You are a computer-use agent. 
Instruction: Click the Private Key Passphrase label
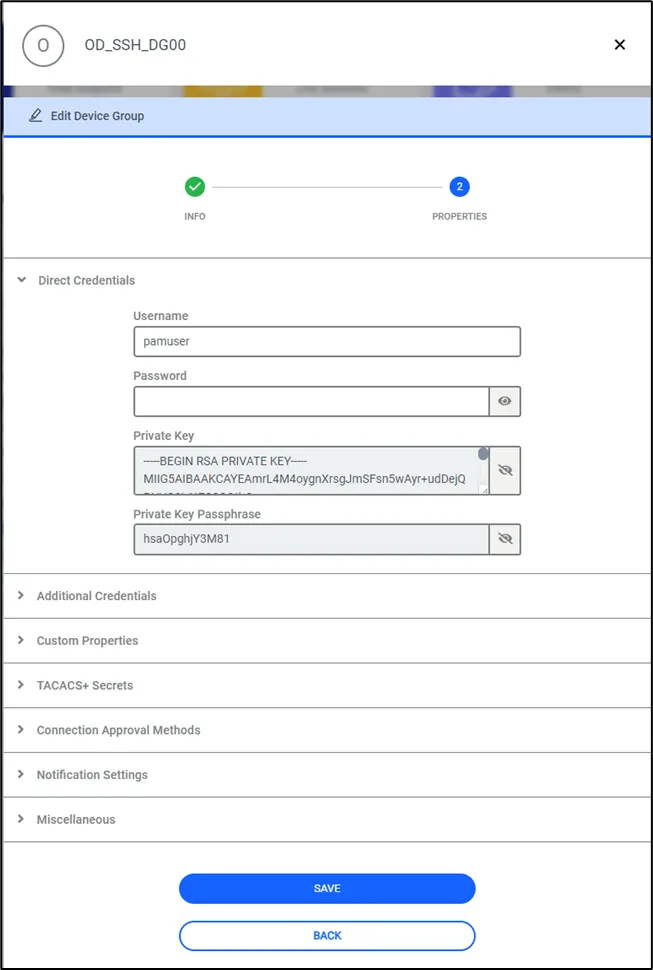coord(197,514)
